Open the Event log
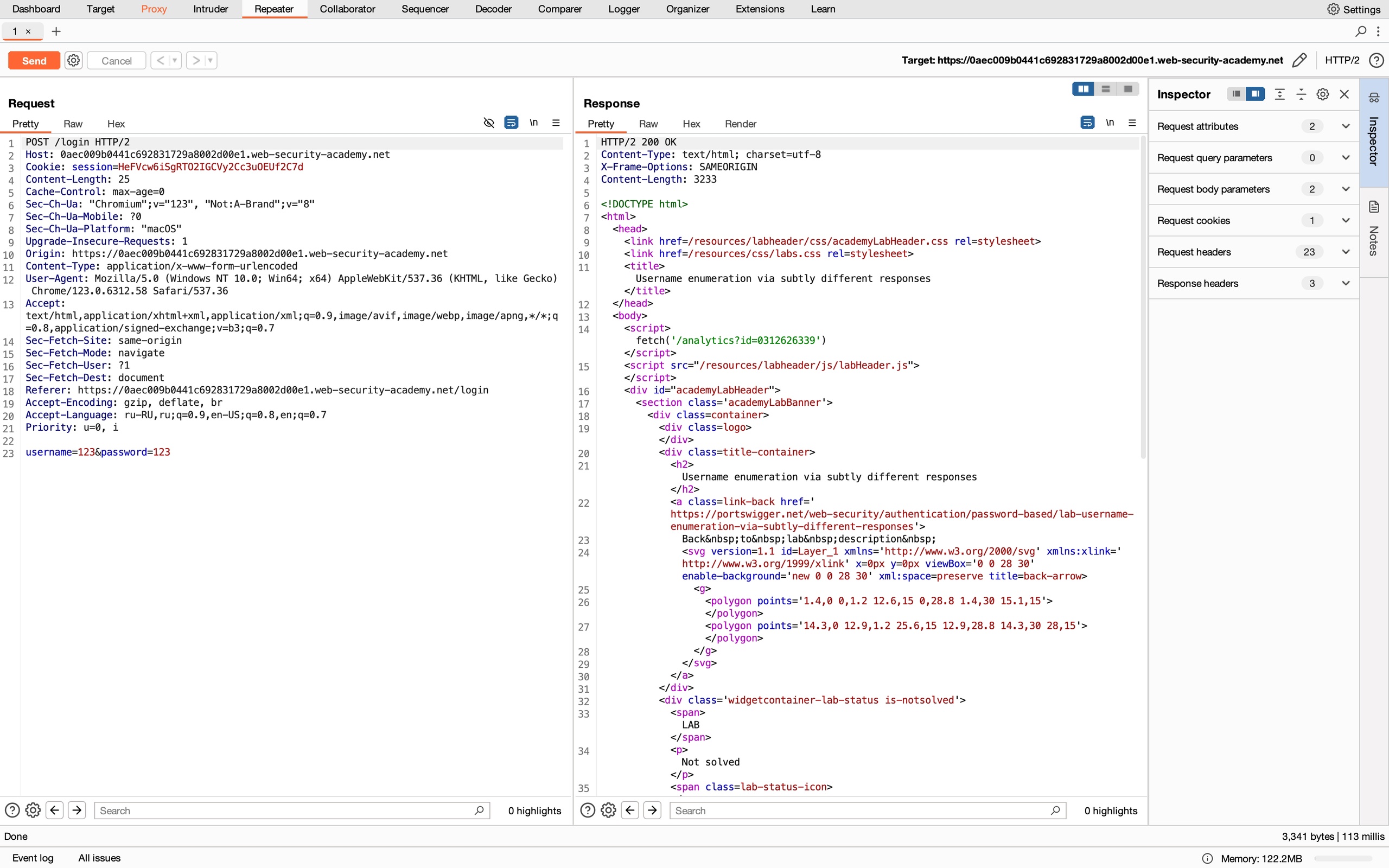This screenshot has height=868, width=1389. coord(33,858)
